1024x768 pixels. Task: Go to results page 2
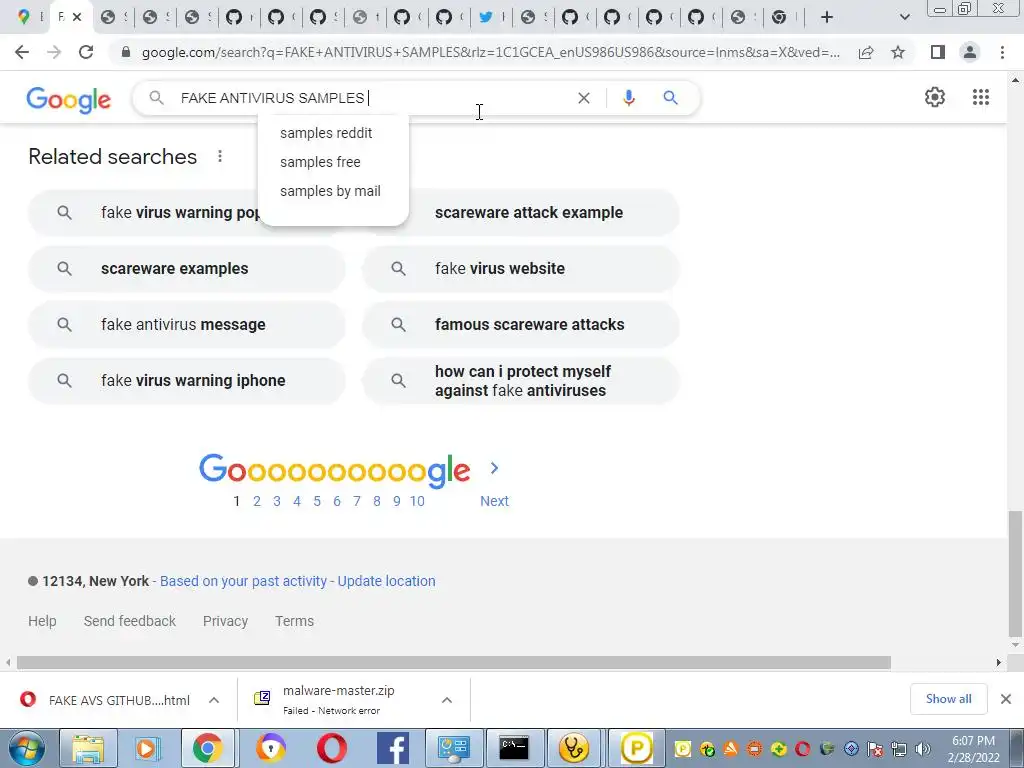pyautogui.click(x=257, y=501)
